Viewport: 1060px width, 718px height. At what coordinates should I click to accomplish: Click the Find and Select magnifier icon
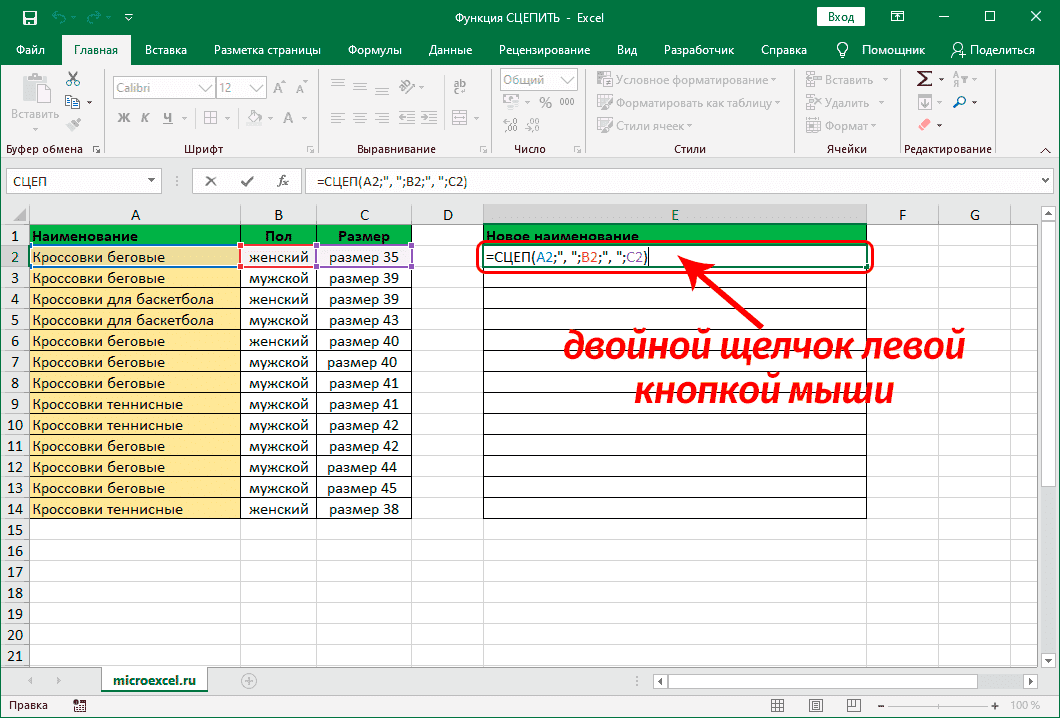[x=959, y=102]
